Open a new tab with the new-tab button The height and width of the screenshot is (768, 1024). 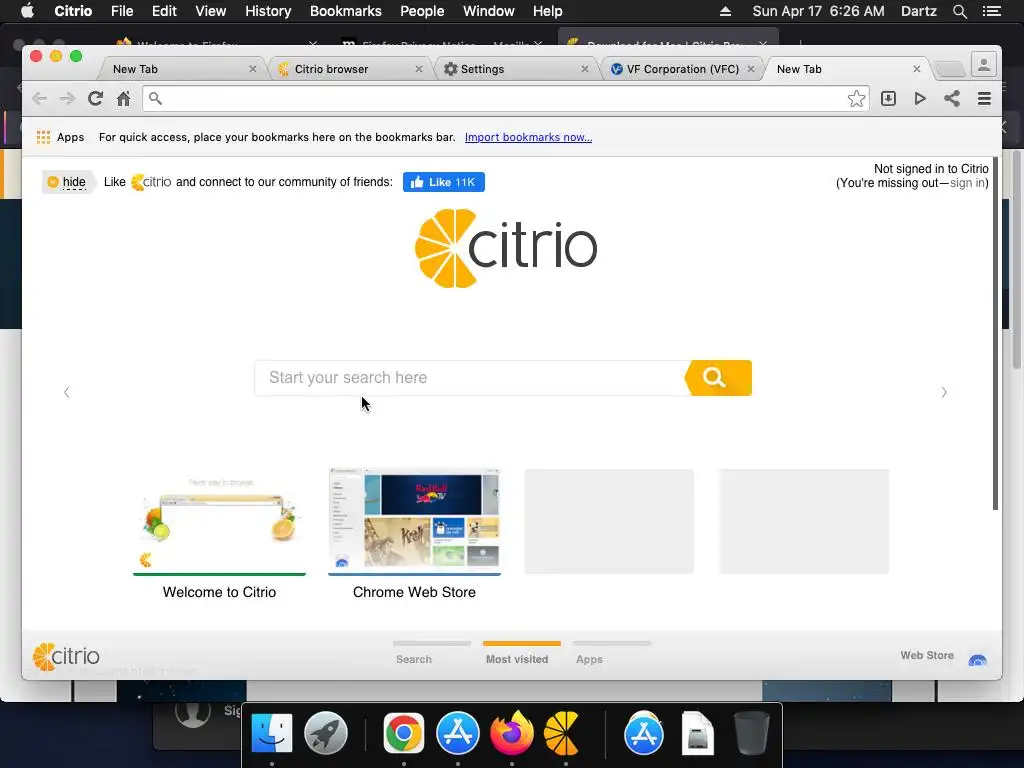coord(950,69)
